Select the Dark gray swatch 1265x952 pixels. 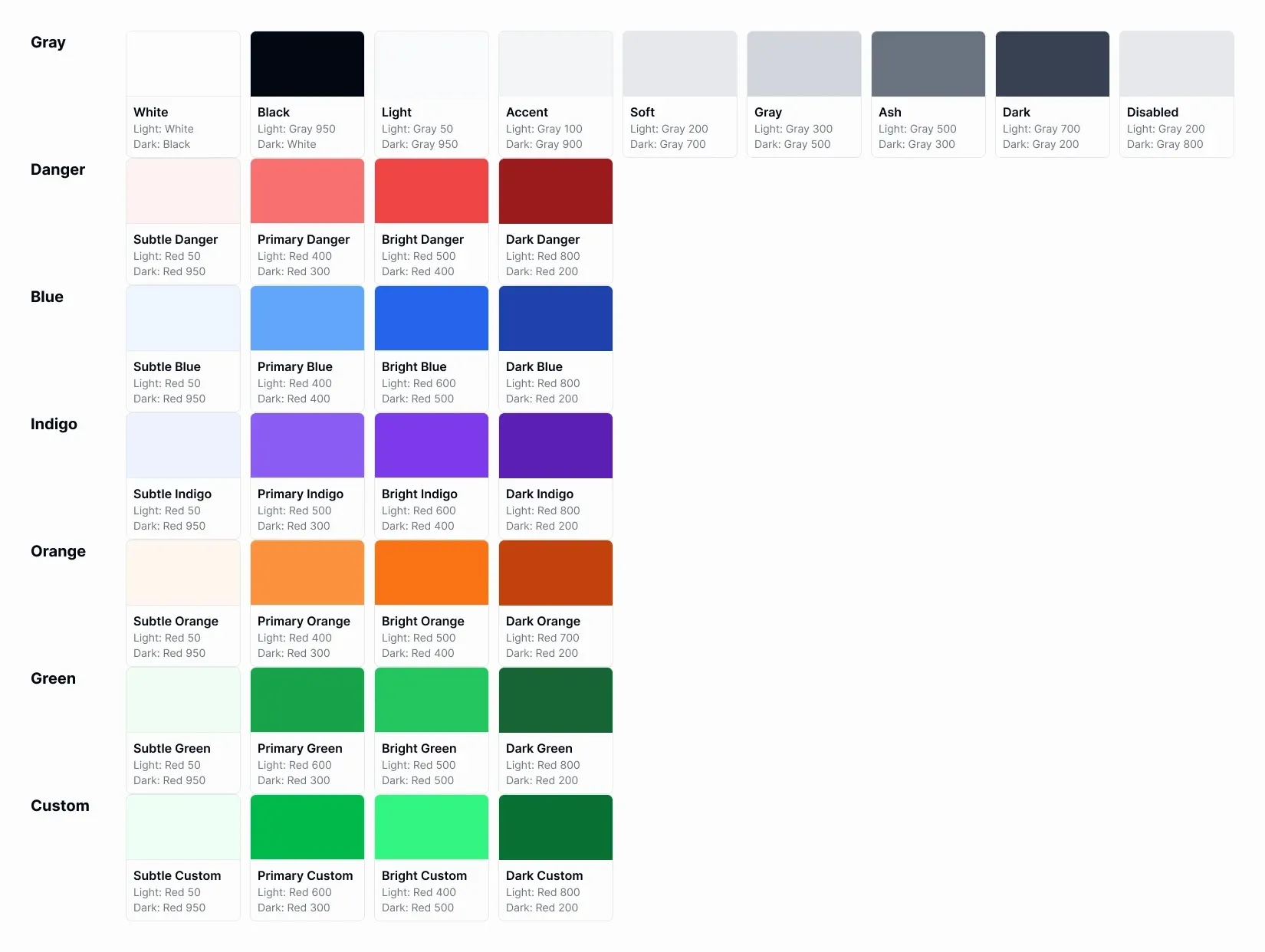(1053, 64)
